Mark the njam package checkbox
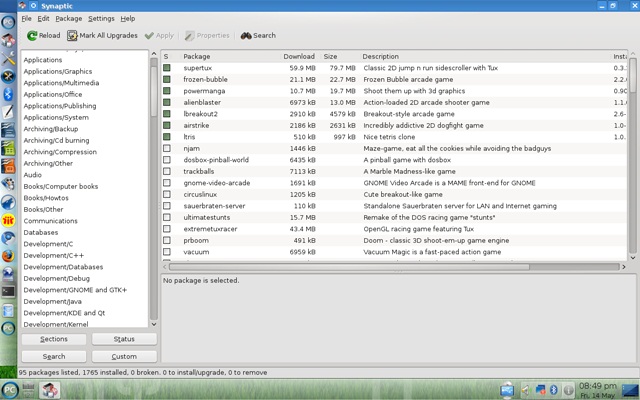The height and width of the screenshot is (400, 640). [x=167, y=148]
